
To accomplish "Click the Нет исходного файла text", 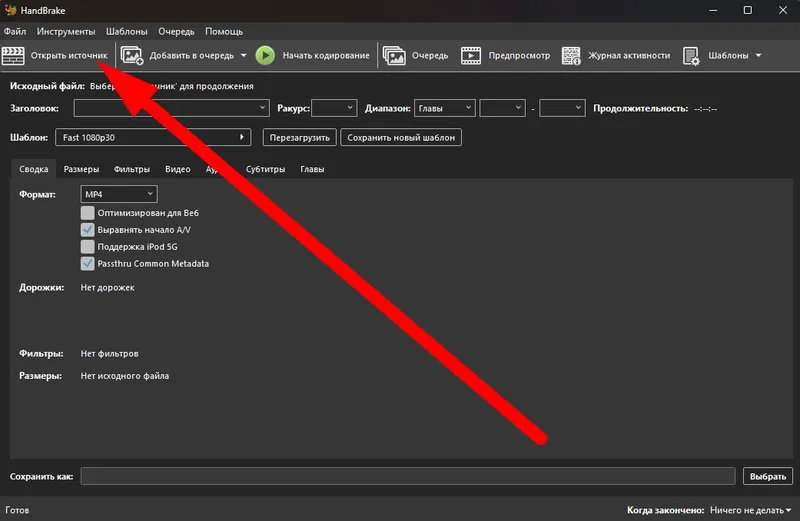I will [x=124, y=376].
